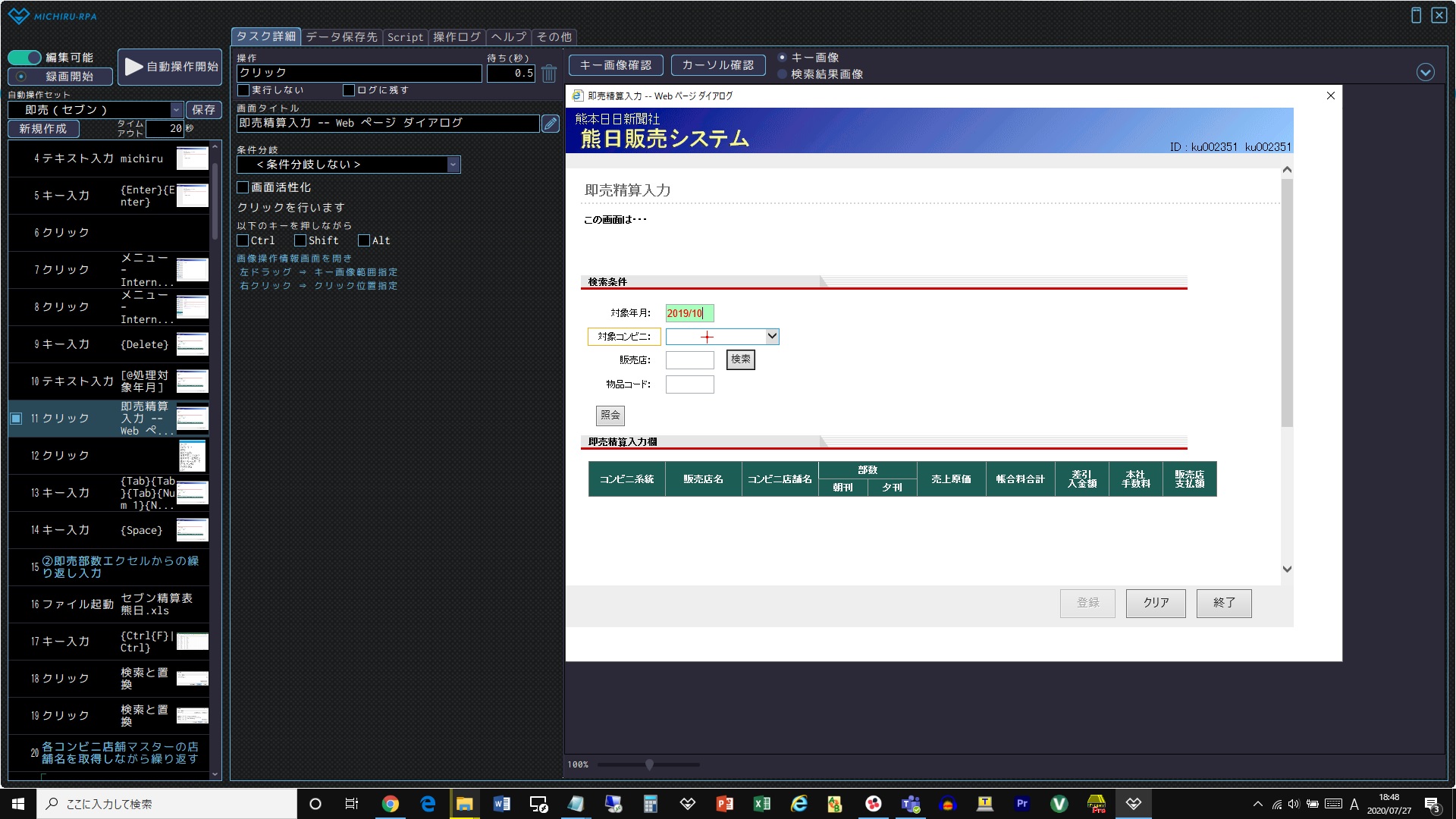Click the zoom slider handle at 100%
The width and height of the screenshot is (1456, 819).
coord(649,764)
